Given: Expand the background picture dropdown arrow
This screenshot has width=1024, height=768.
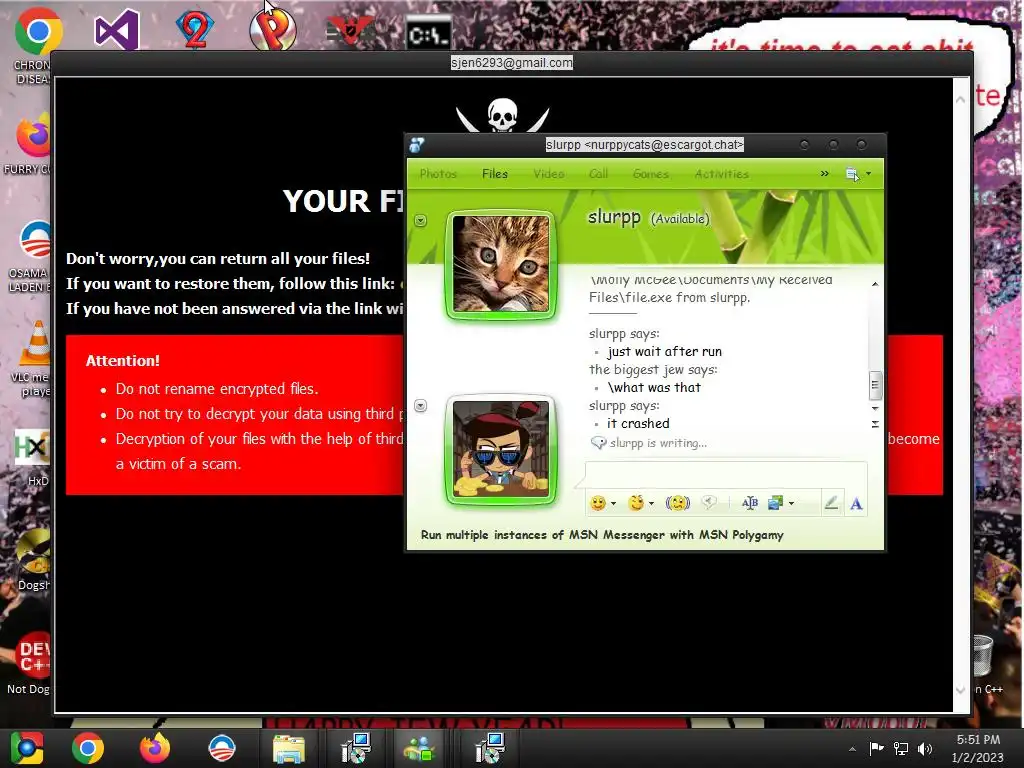Looking at the screenshot, I should [792, 504].
